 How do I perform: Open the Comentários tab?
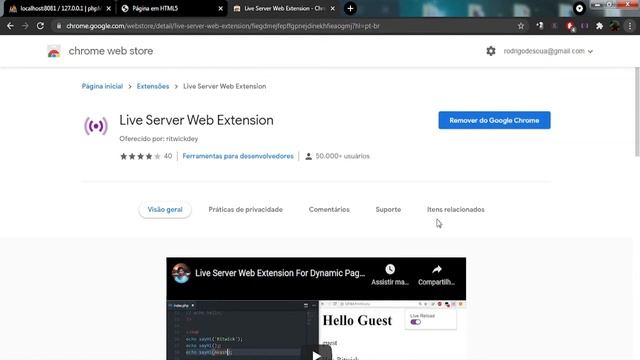(x=329, y=210)
